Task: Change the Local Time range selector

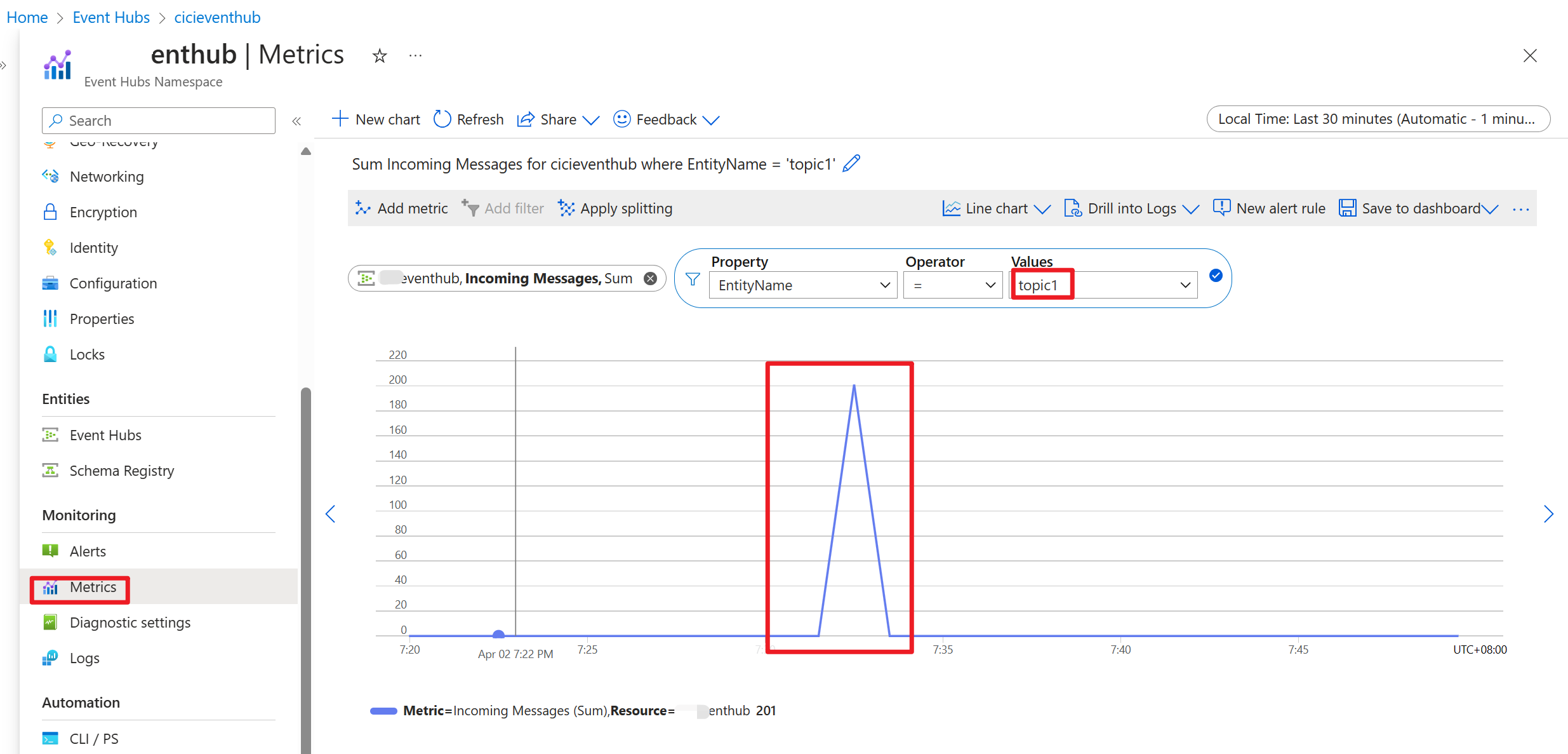Action: (x=1378, y=119)
